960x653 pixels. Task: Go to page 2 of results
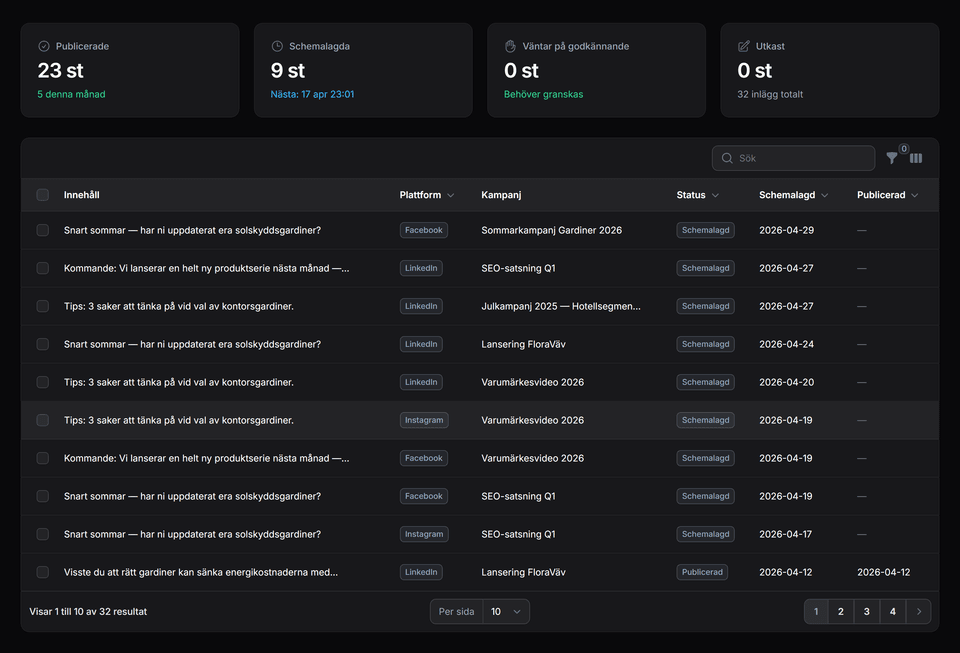841,611
